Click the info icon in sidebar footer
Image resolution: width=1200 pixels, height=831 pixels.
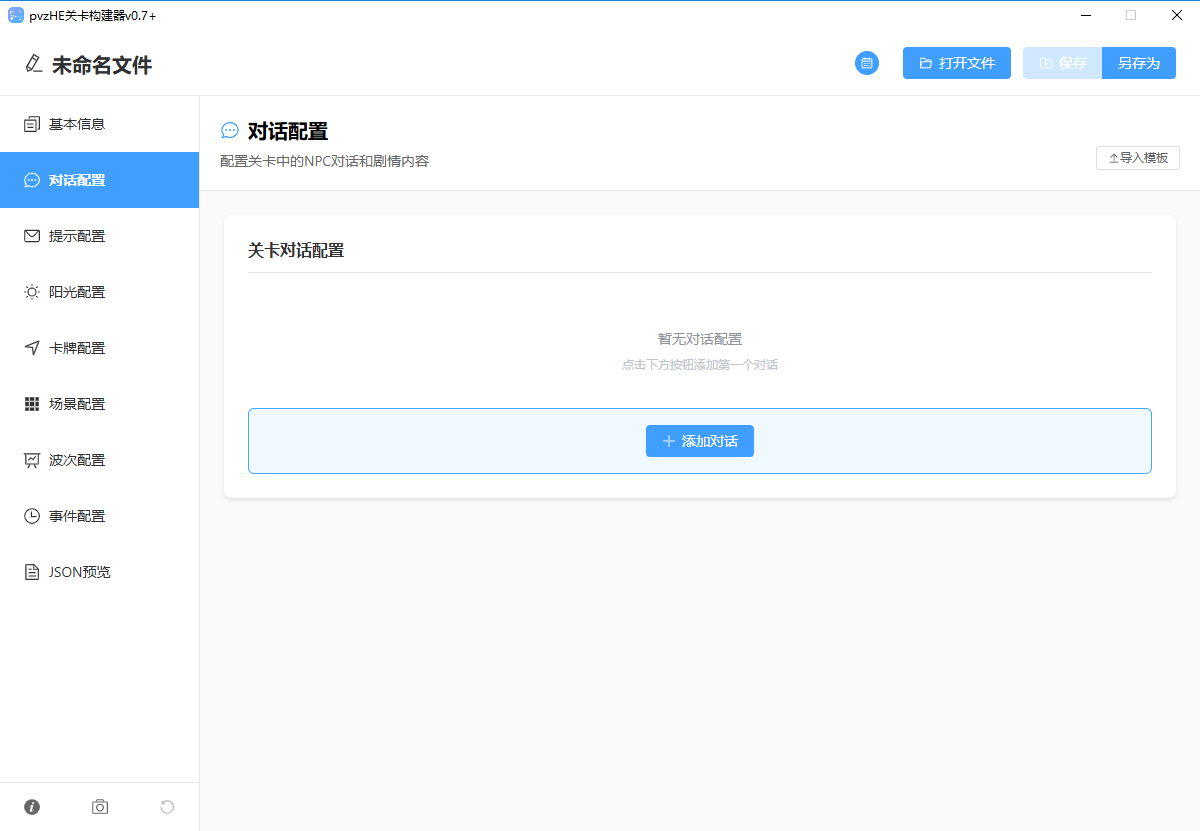(x=32, y=807)
